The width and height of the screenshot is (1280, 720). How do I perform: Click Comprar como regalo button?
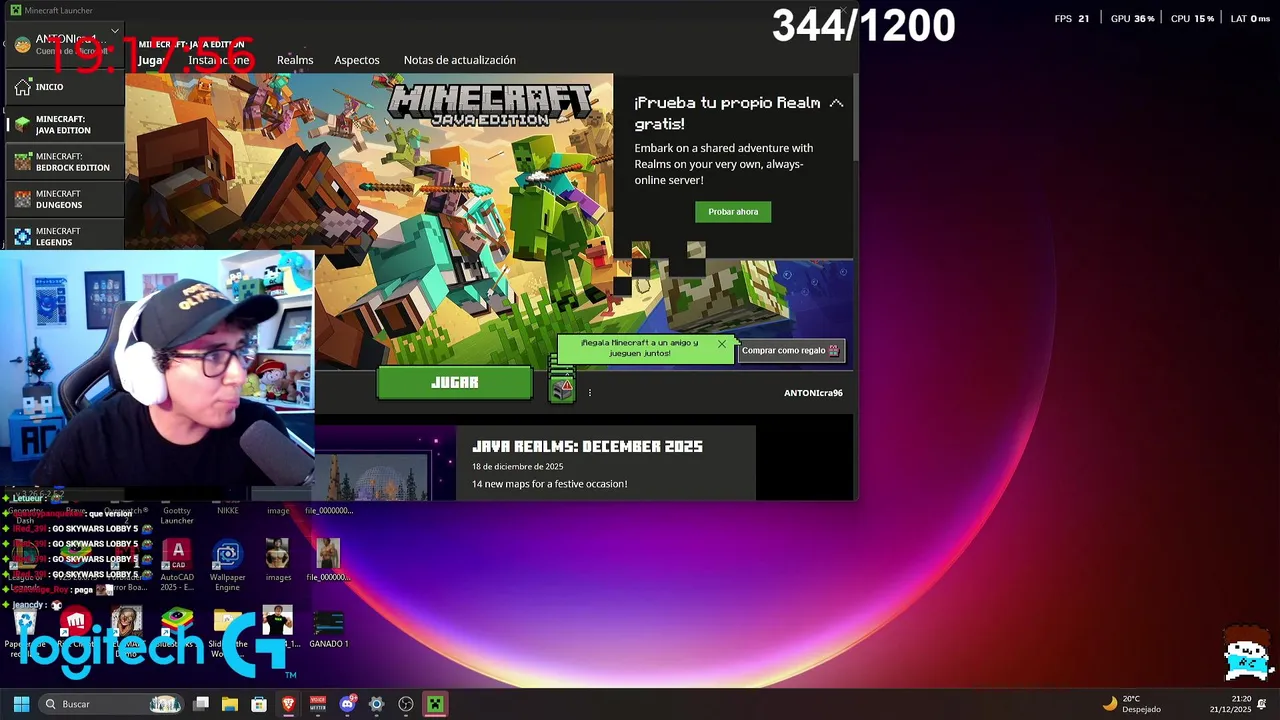click(x=790, y=350)
